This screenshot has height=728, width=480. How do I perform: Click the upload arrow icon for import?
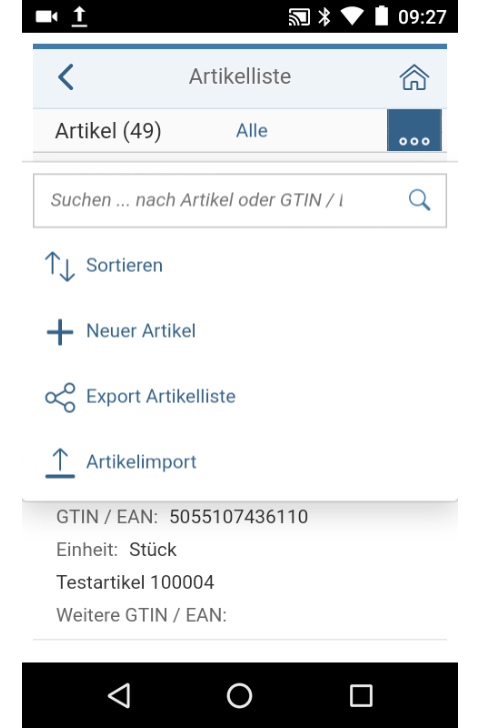click(x=60, y=463)
